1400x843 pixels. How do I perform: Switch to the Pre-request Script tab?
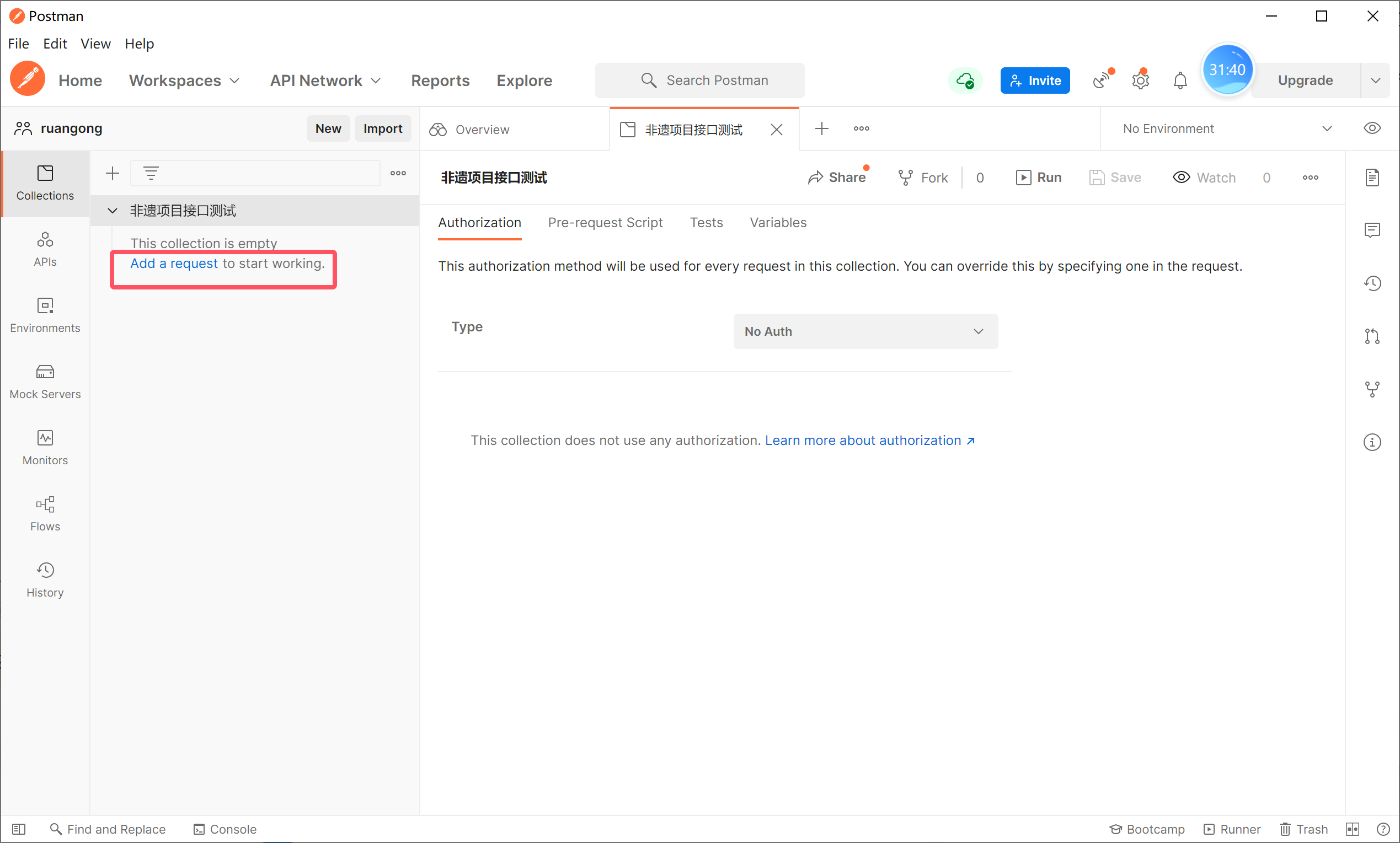(605, 223)
